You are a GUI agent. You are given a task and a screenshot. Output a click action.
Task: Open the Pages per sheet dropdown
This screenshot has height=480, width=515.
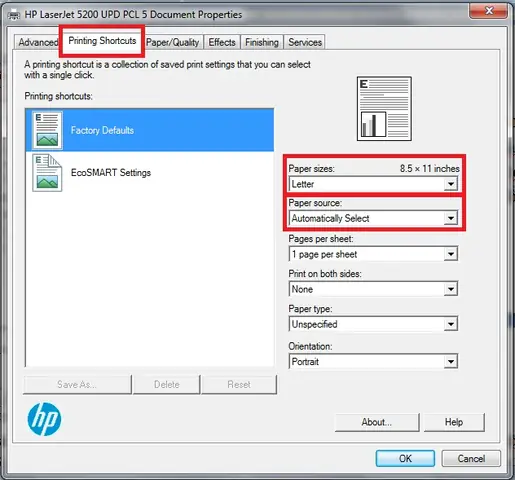click(x=450, y=254)
